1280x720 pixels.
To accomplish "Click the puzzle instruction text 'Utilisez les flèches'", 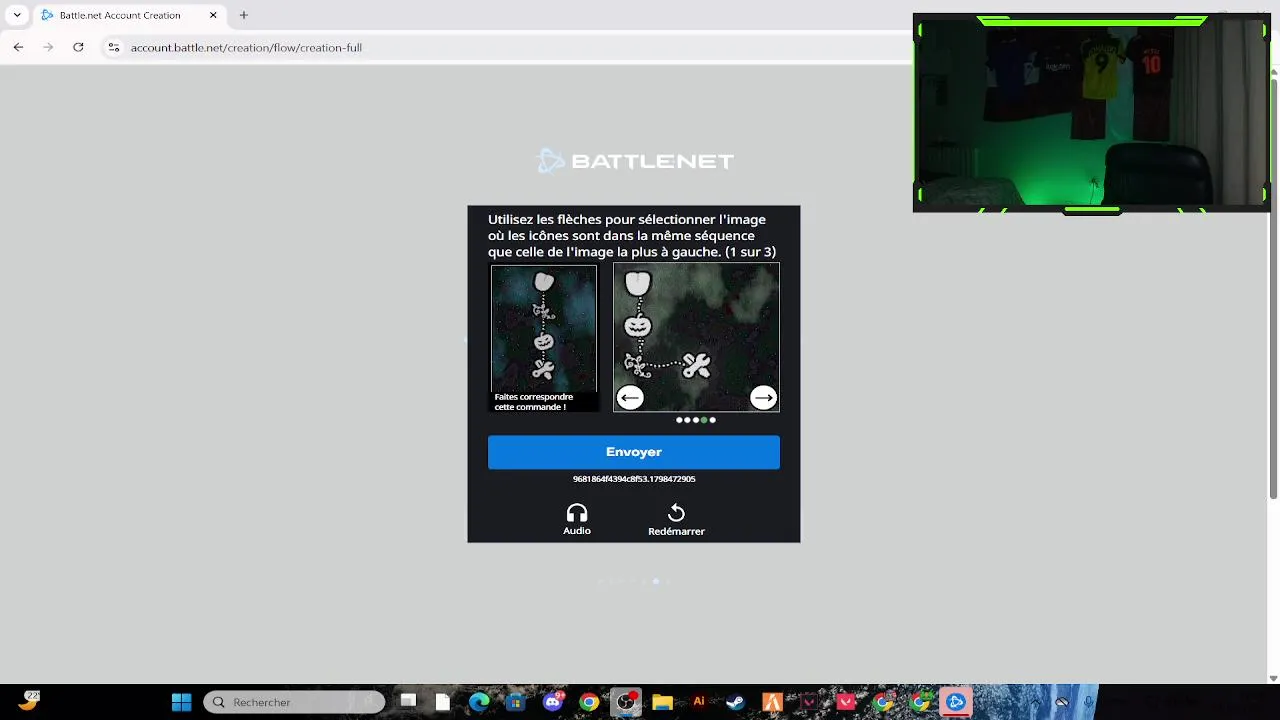I will (632, 236).
